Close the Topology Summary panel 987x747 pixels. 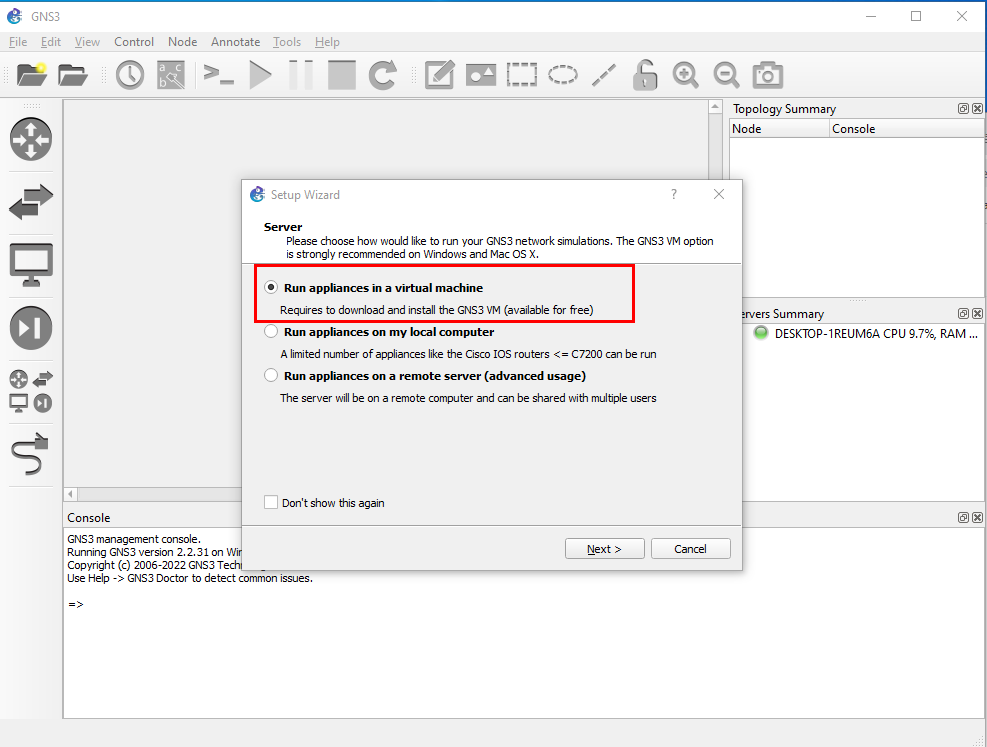pos(977,108)
